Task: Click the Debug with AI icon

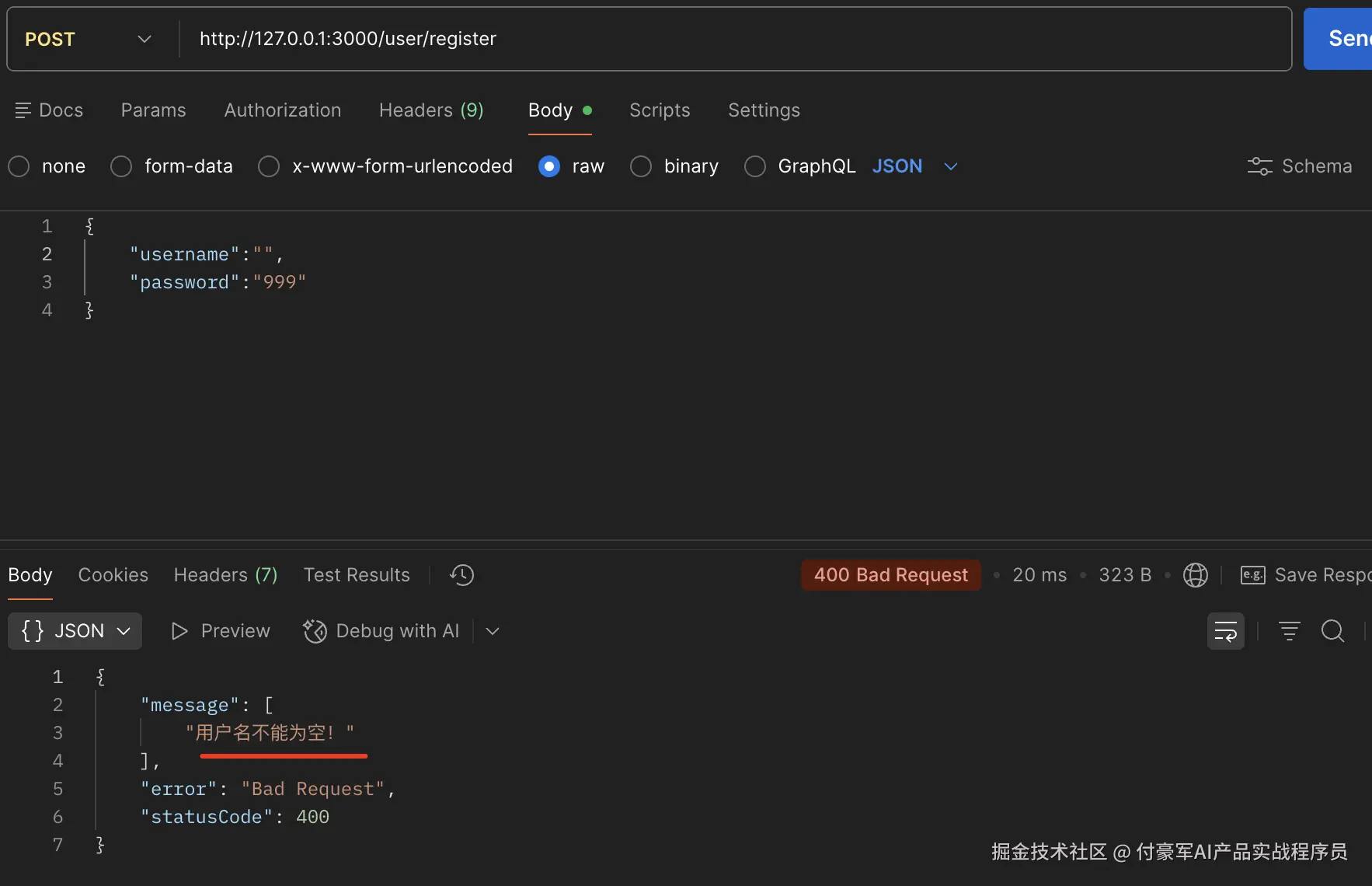Action: pos(315,631)
